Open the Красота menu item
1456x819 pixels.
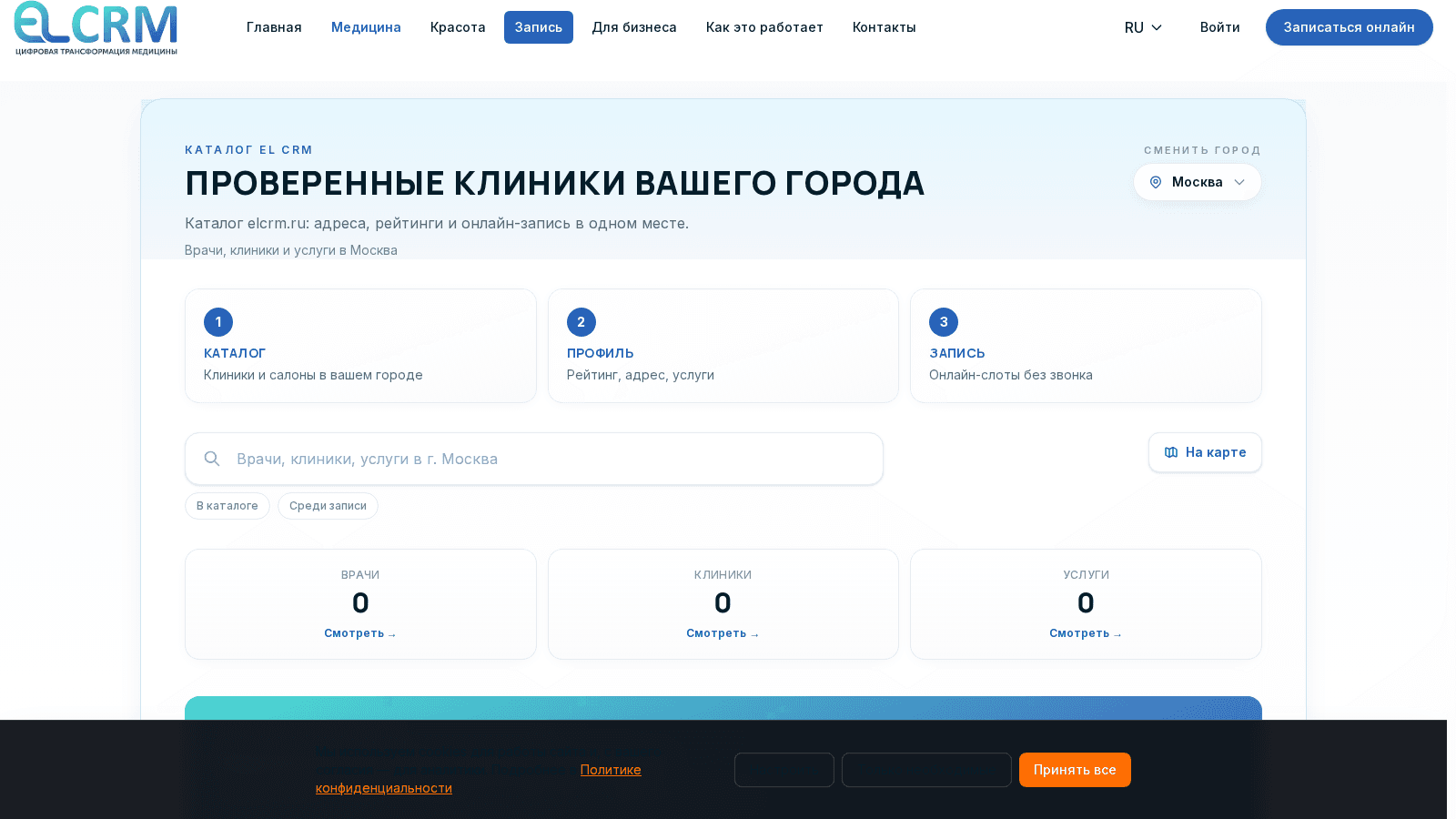(458, 27)
